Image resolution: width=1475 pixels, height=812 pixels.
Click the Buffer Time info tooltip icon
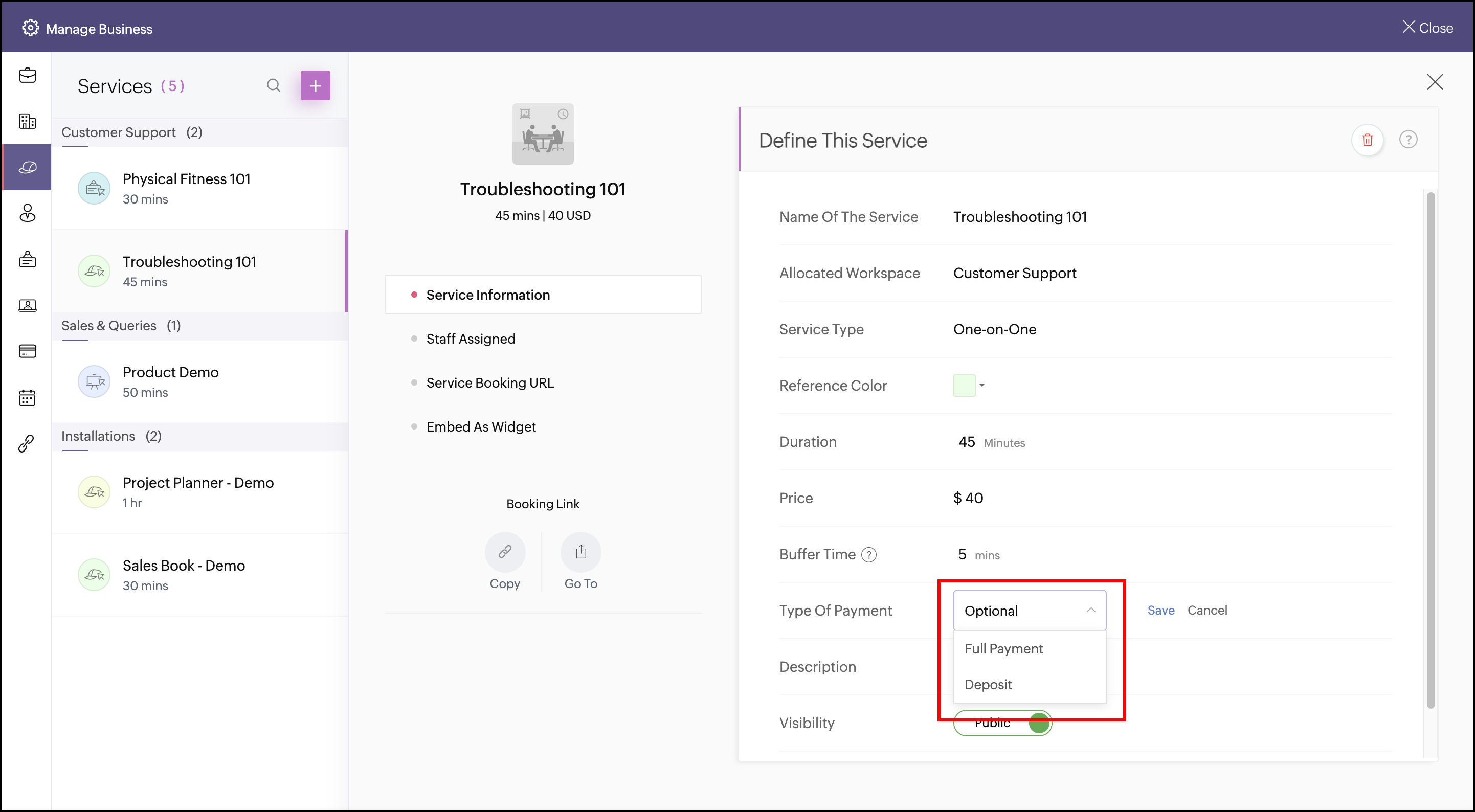(x=868, y=555)
